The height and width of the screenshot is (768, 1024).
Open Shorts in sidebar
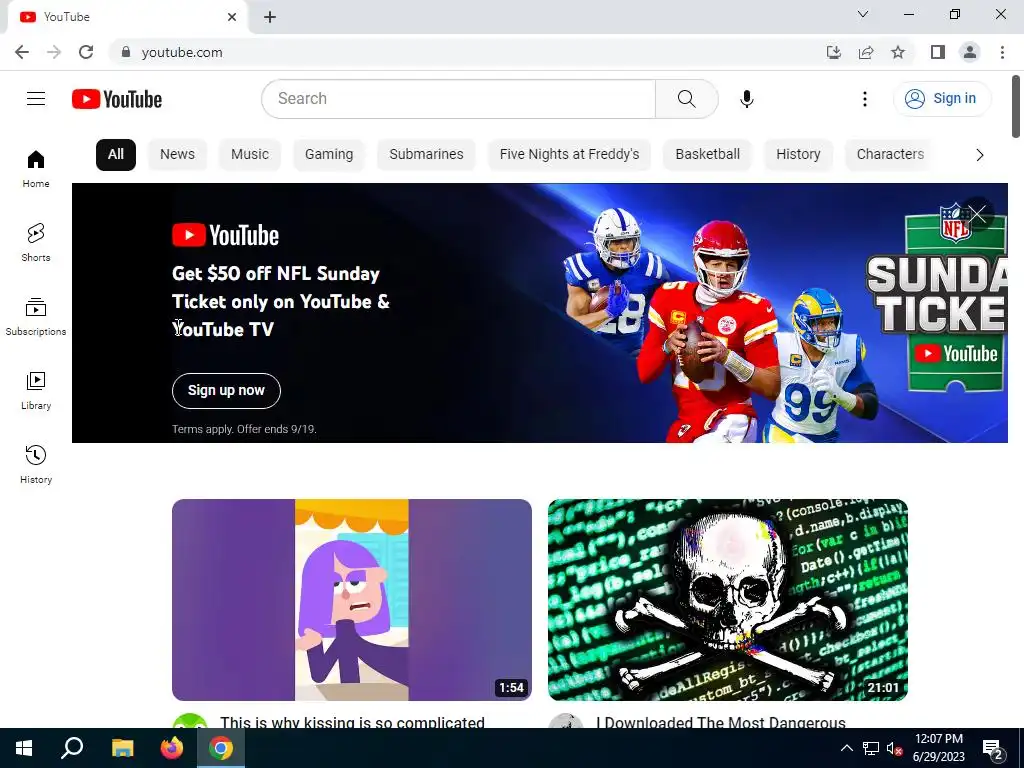click(x=36, y=243)
